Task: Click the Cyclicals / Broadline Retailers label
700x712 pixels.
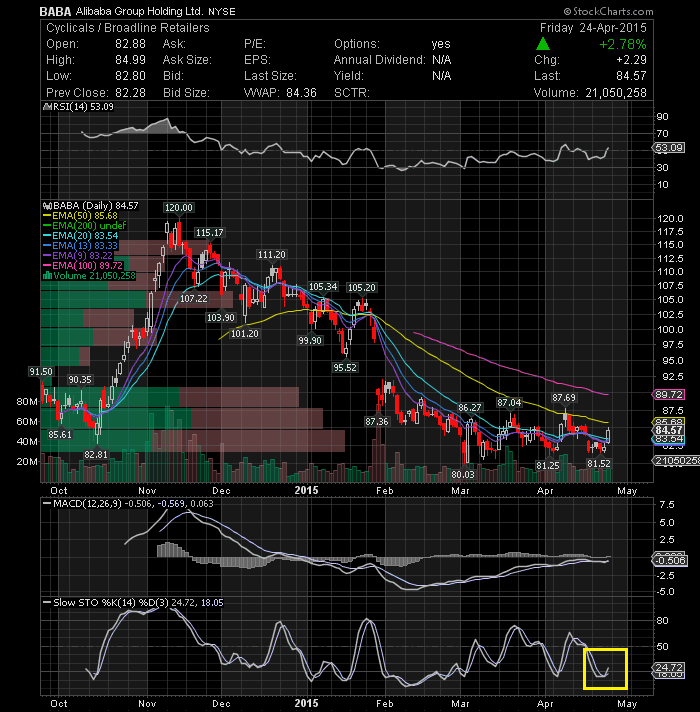Action: [128, 28]
